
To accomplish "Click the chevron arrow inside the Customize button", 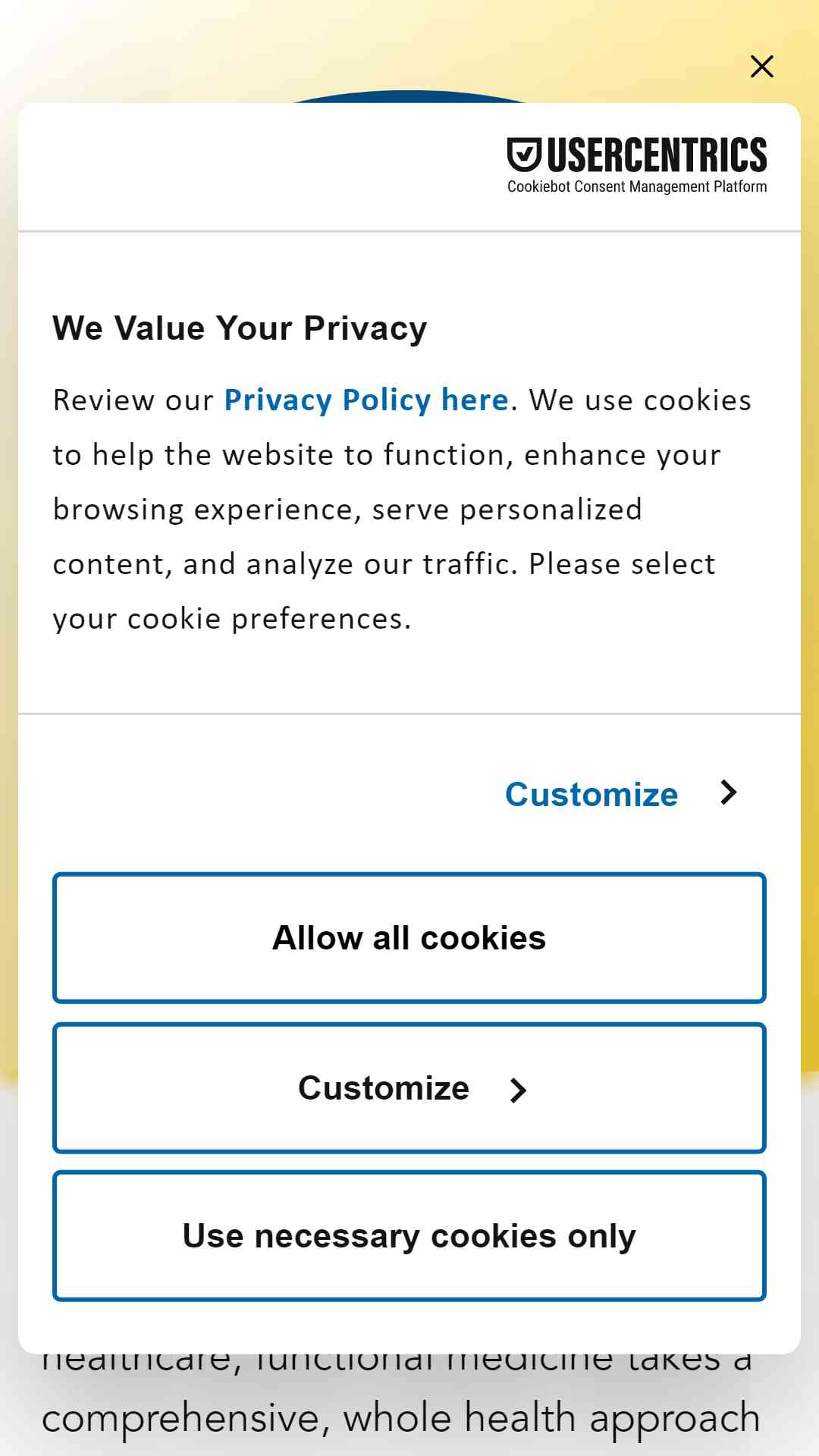I will (x=518, y=1090).
